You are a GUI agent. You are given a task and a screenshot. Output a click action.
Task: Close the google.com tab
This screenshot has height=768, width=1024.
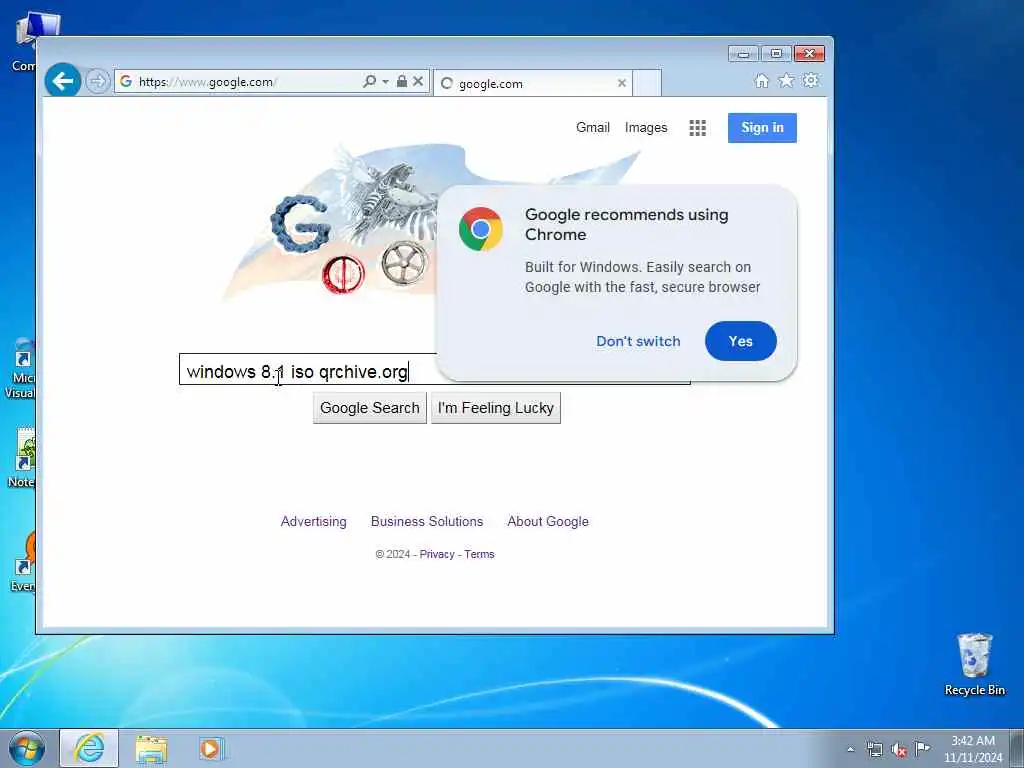[x=622, y=83]
